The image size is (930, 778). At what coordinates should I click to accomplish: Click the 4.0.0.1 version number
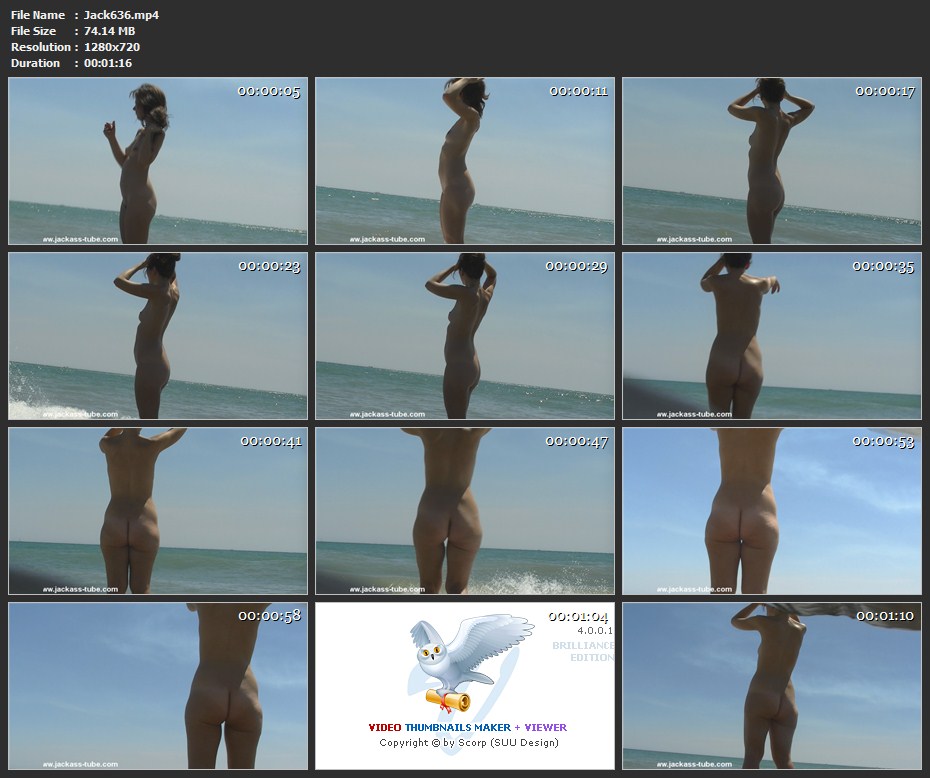pyautogui.click(x=594, y=632)
